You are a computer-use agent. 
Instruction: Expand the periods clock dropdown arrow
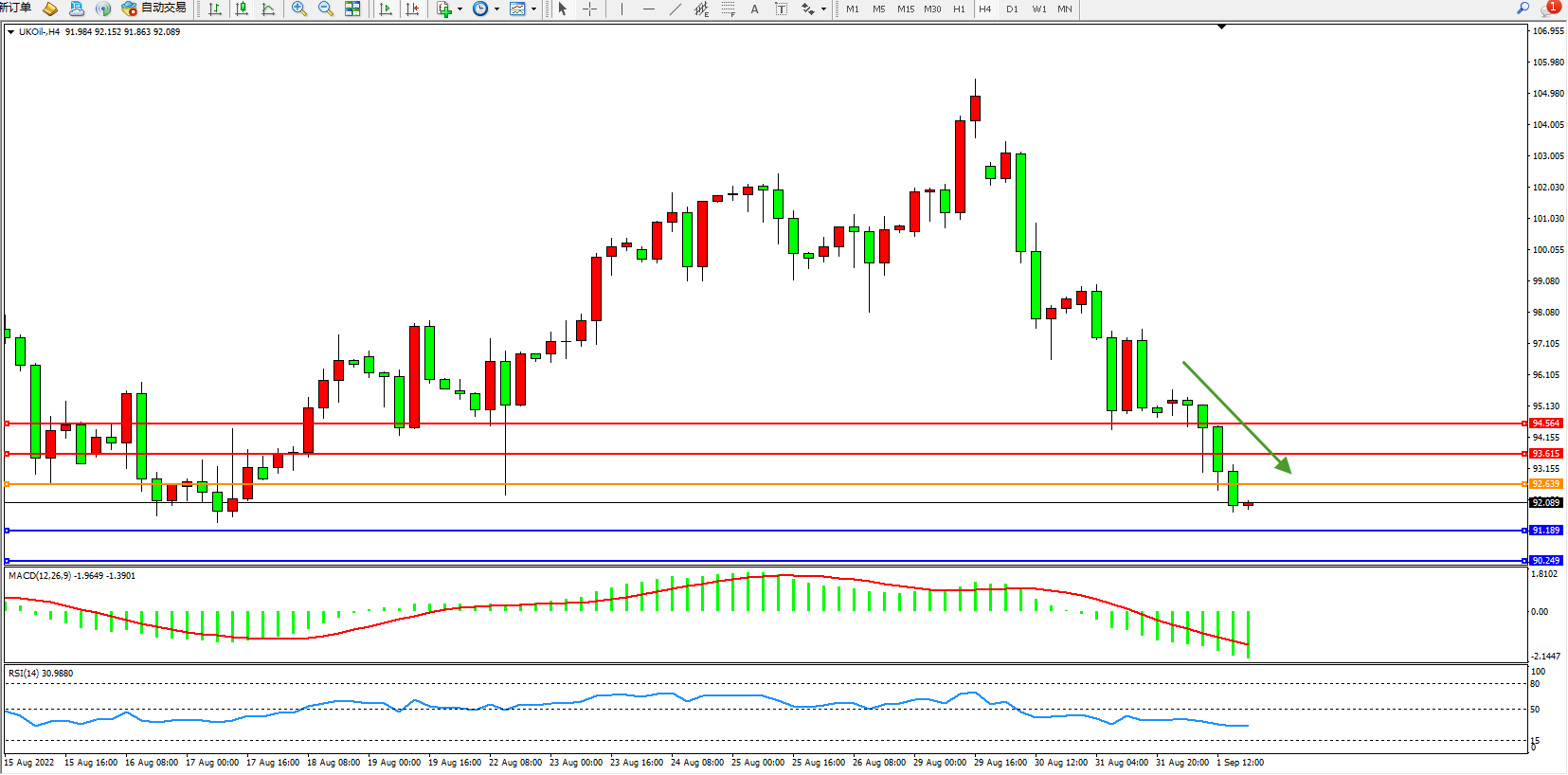pyautogui.click(x=496, y=9)
